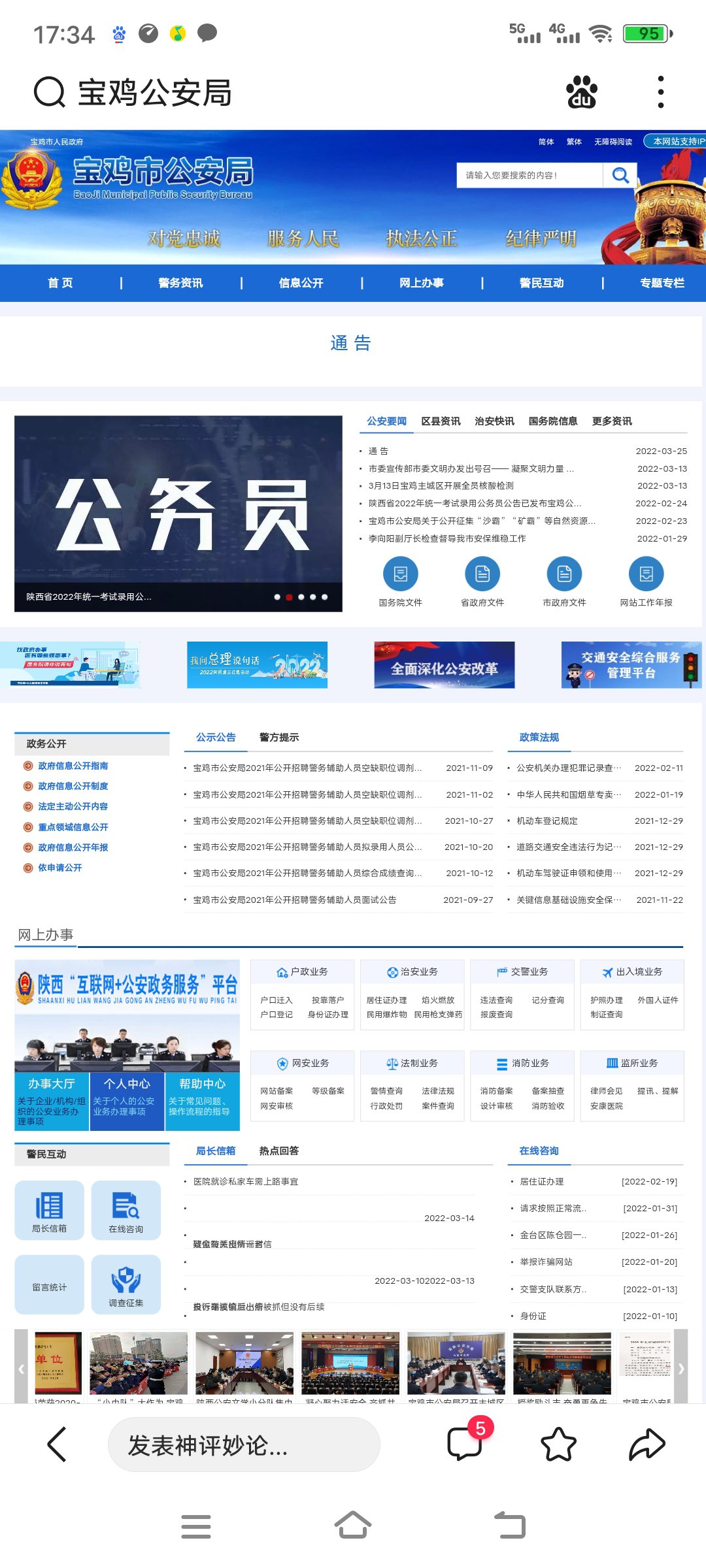Open the 国务院文件 document icon
Screen dimensions: 706x1568
coord(401,574)
